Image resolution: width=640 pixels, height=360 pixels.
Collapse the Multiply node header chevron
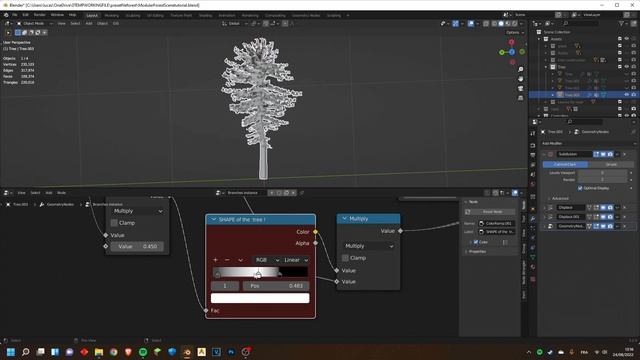[344, 219]
